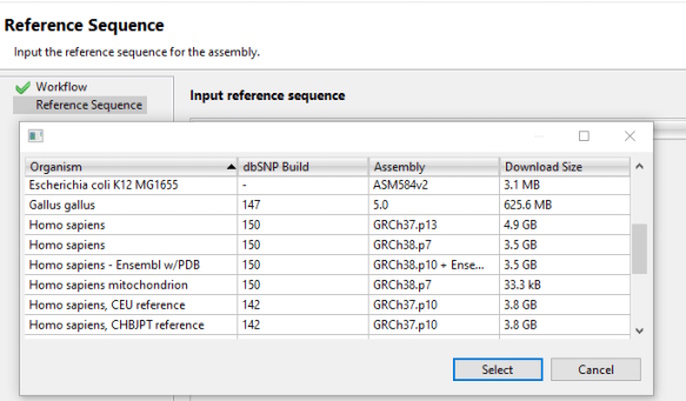This screenshot has width=686, height=401.
Task: Click the Cancel button
Action: [595, 370]
